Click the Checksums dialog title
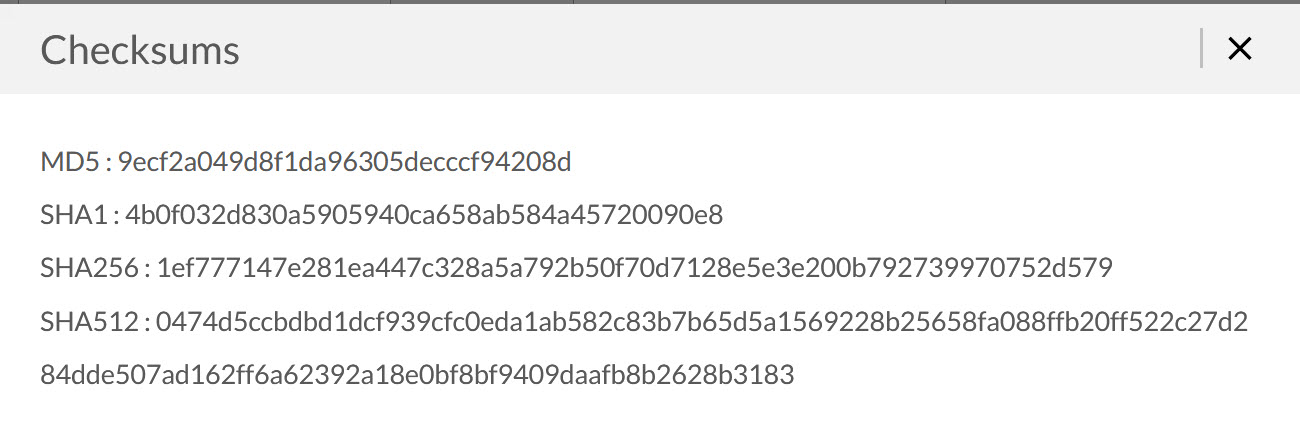This screenshot has height=441, width=1300. (x=139, y=50)
